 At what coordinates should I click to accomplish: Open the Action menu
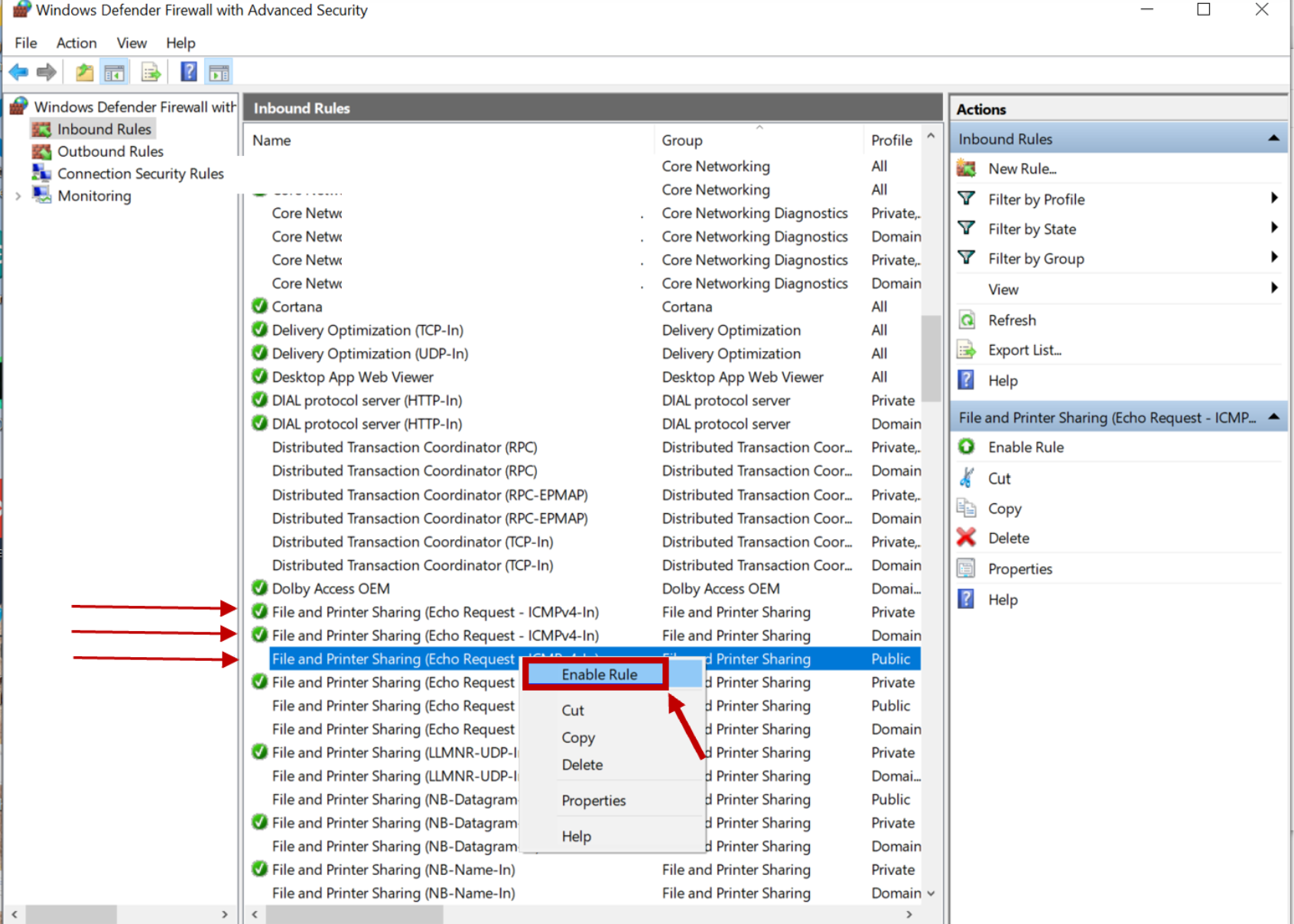[76, 43]
